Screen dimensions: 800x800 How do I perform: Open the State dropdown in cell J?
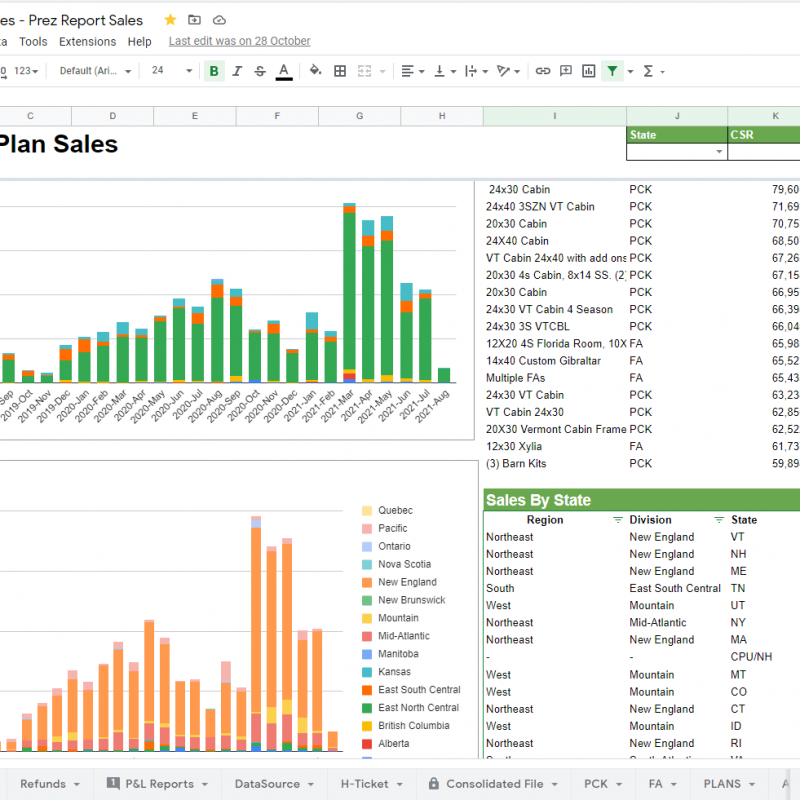pos(718,152)
